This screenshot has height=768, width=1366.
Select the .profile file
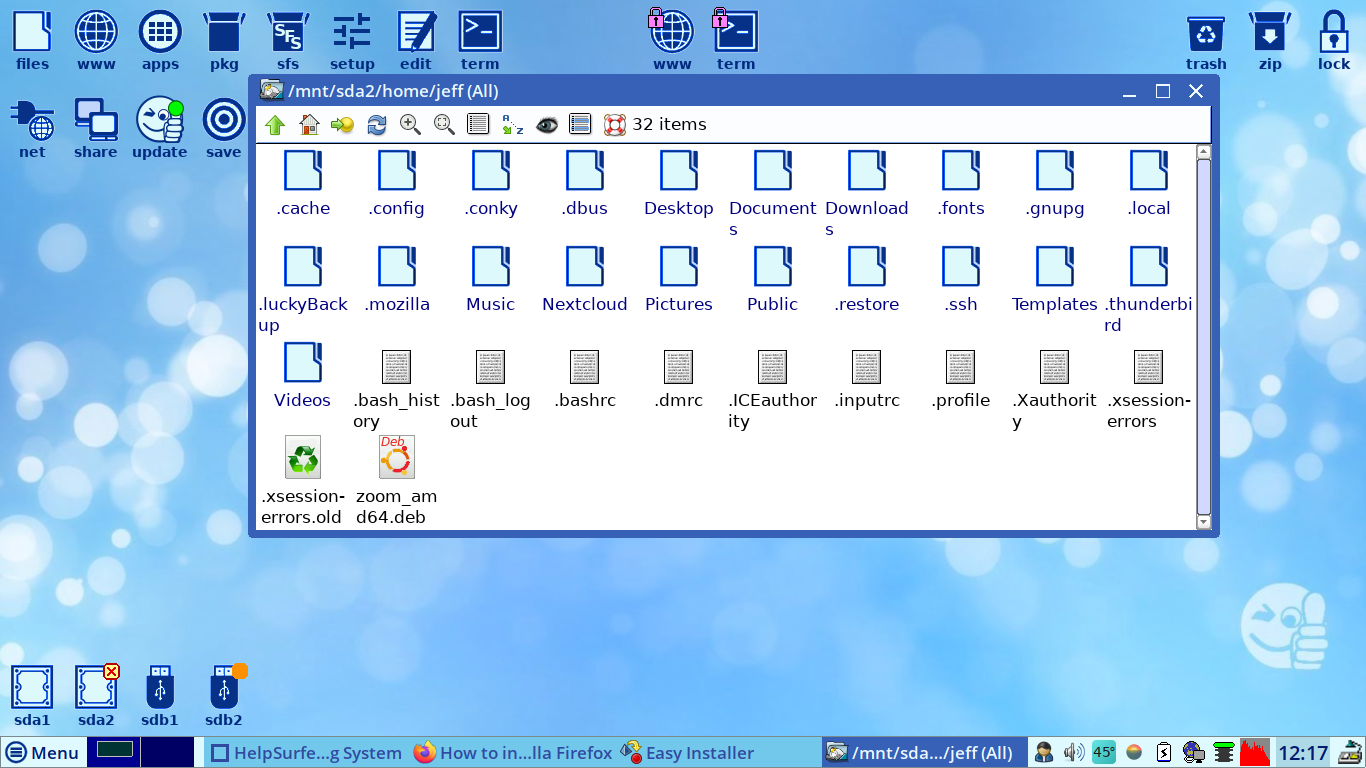(x=961, y=379)
